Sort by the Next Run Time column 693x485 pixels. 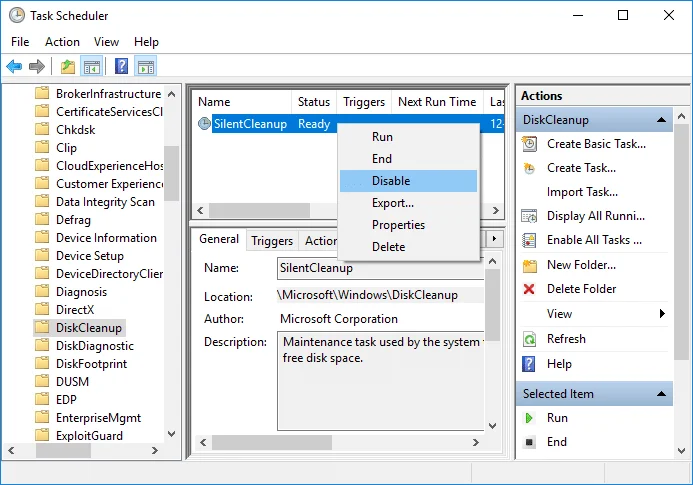[x=437, y=102]
